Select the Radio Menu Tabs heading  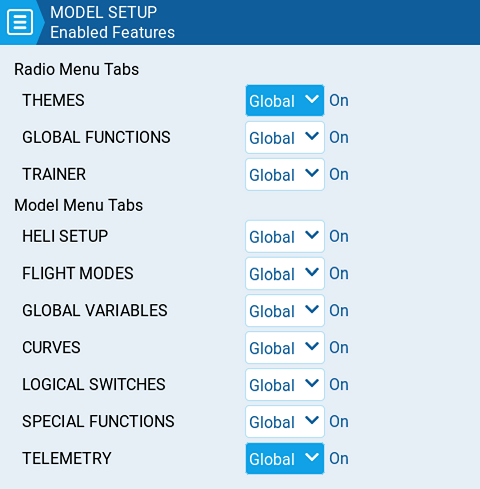point(76,69)
